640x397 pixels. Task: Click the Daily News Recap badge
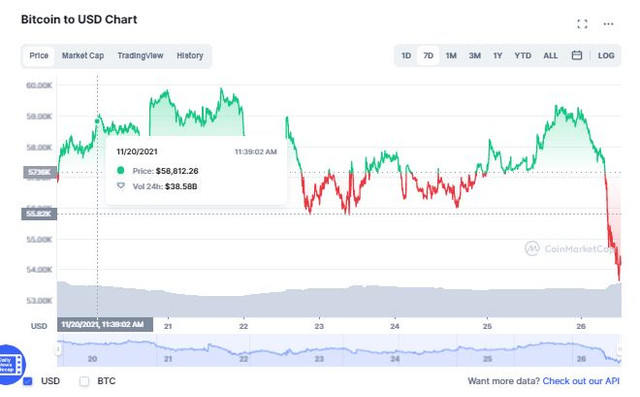click(x=11, y=364)
